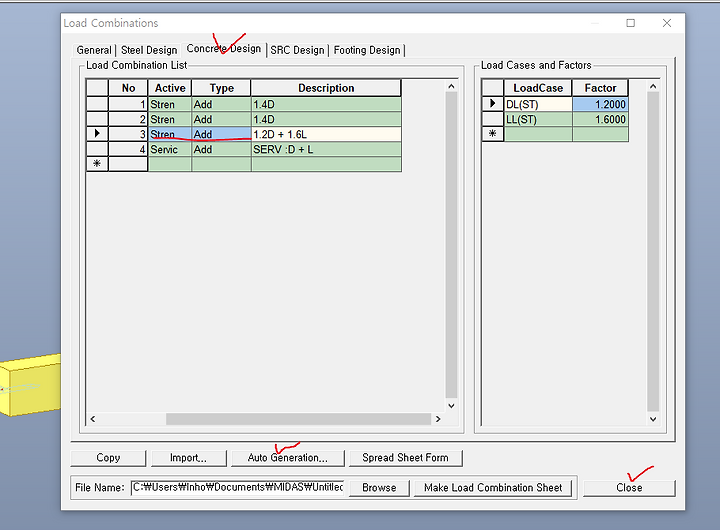Click combination number 1 cell
The image size is (720, 530).
pos(128,104)
